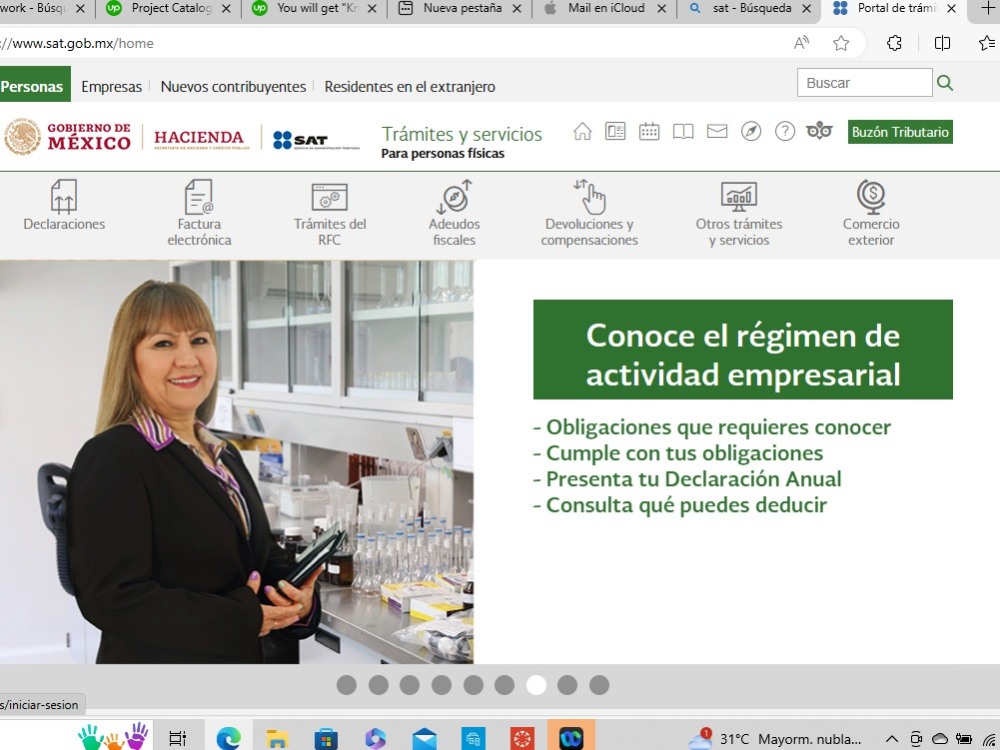
Task: Click the banner photo of woman in laboratory
Action: click(237, 462)
